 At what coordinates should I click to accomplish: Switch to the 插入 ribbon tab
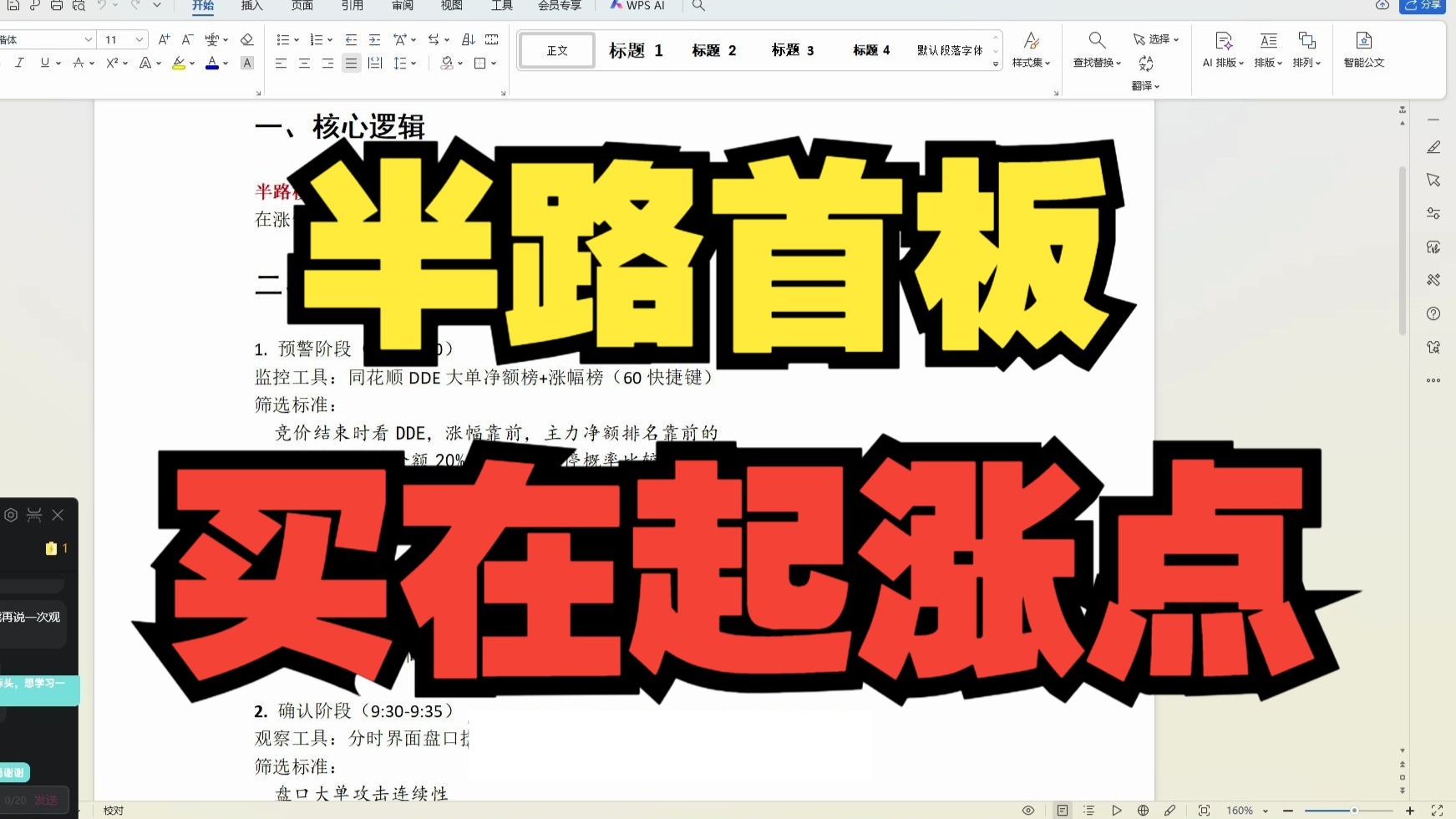[x=251, y=6]
